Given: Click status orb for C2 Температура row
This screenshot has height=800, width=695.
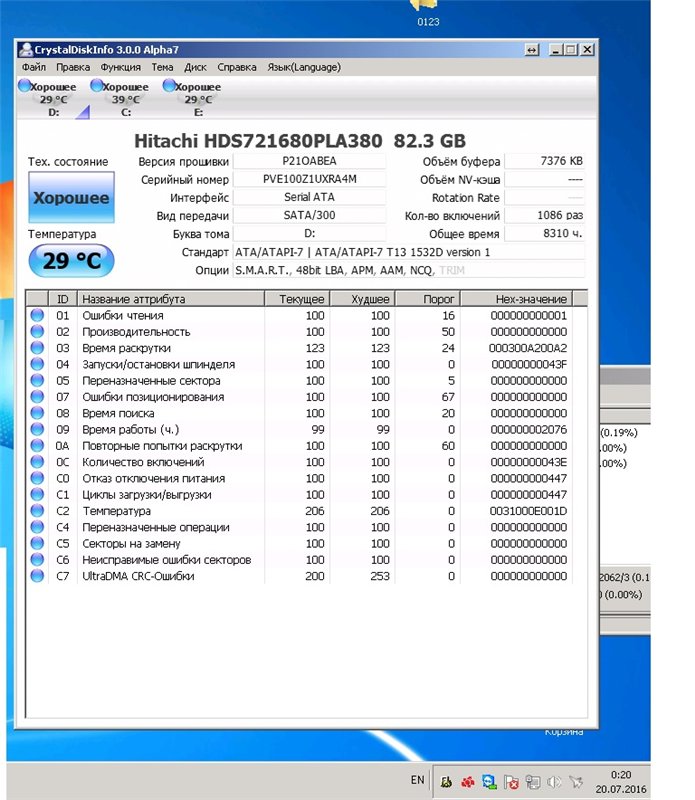Looking at the screenshot, I should click(38, 511).
